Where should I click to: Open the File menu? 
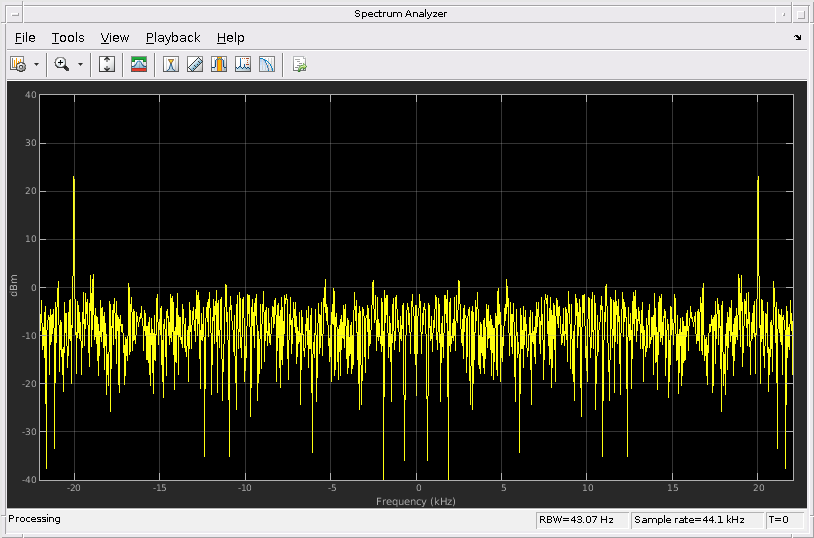tap(25, 38)
